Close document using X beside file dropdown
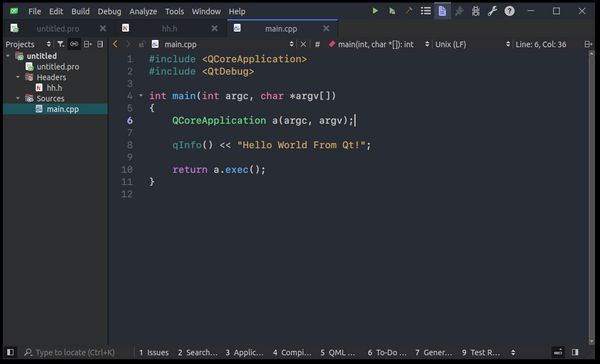Screen dimensions: 600x364 303,44
